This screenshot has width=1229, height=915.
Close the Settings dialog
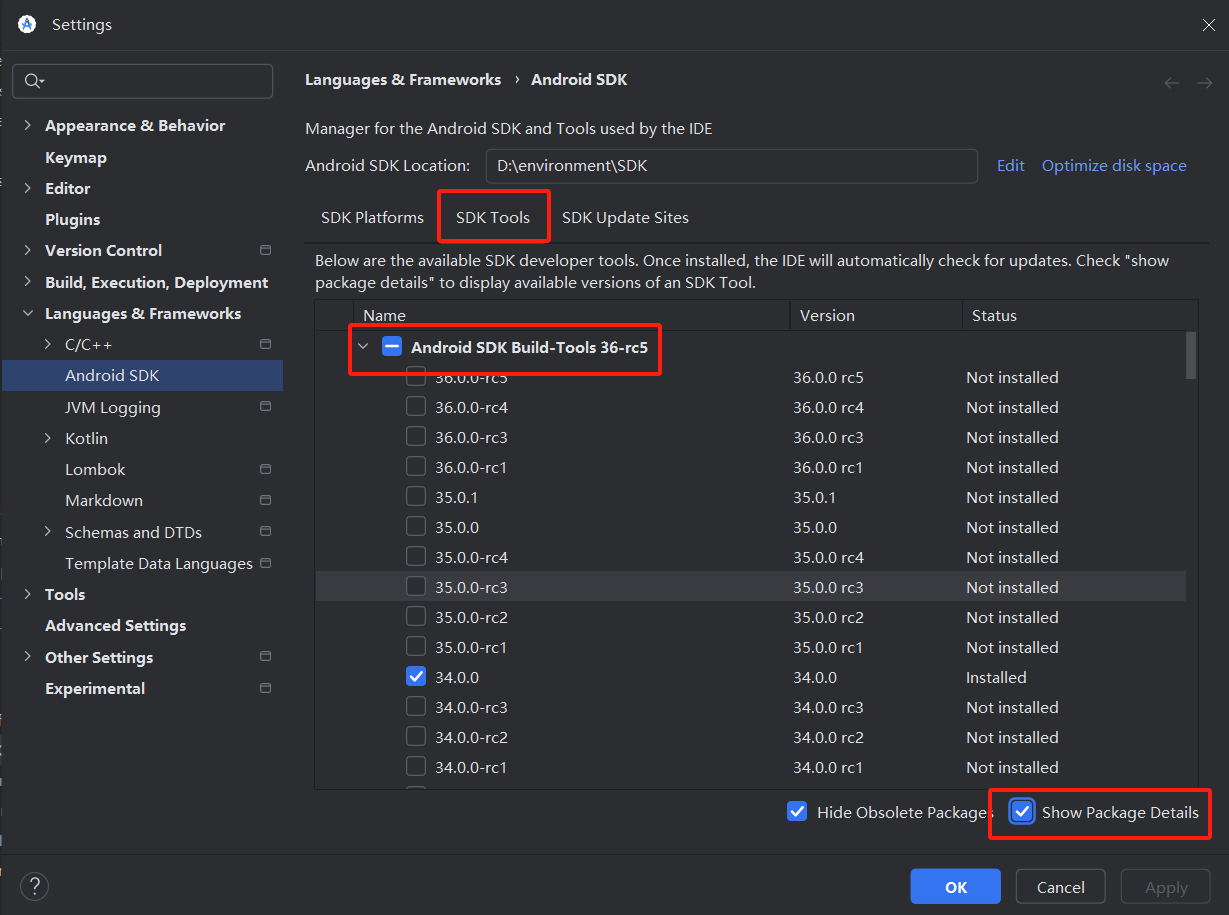pyautogui.click(x=1208, y=25)
